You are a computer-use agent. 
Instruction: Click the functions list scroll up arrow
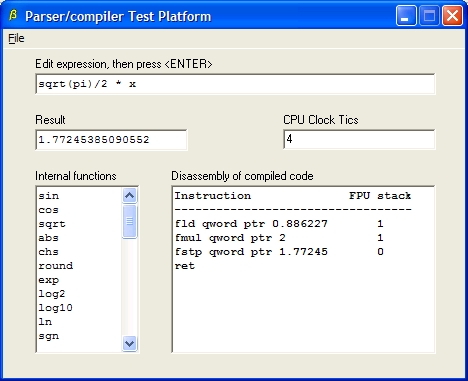[130, 196]
